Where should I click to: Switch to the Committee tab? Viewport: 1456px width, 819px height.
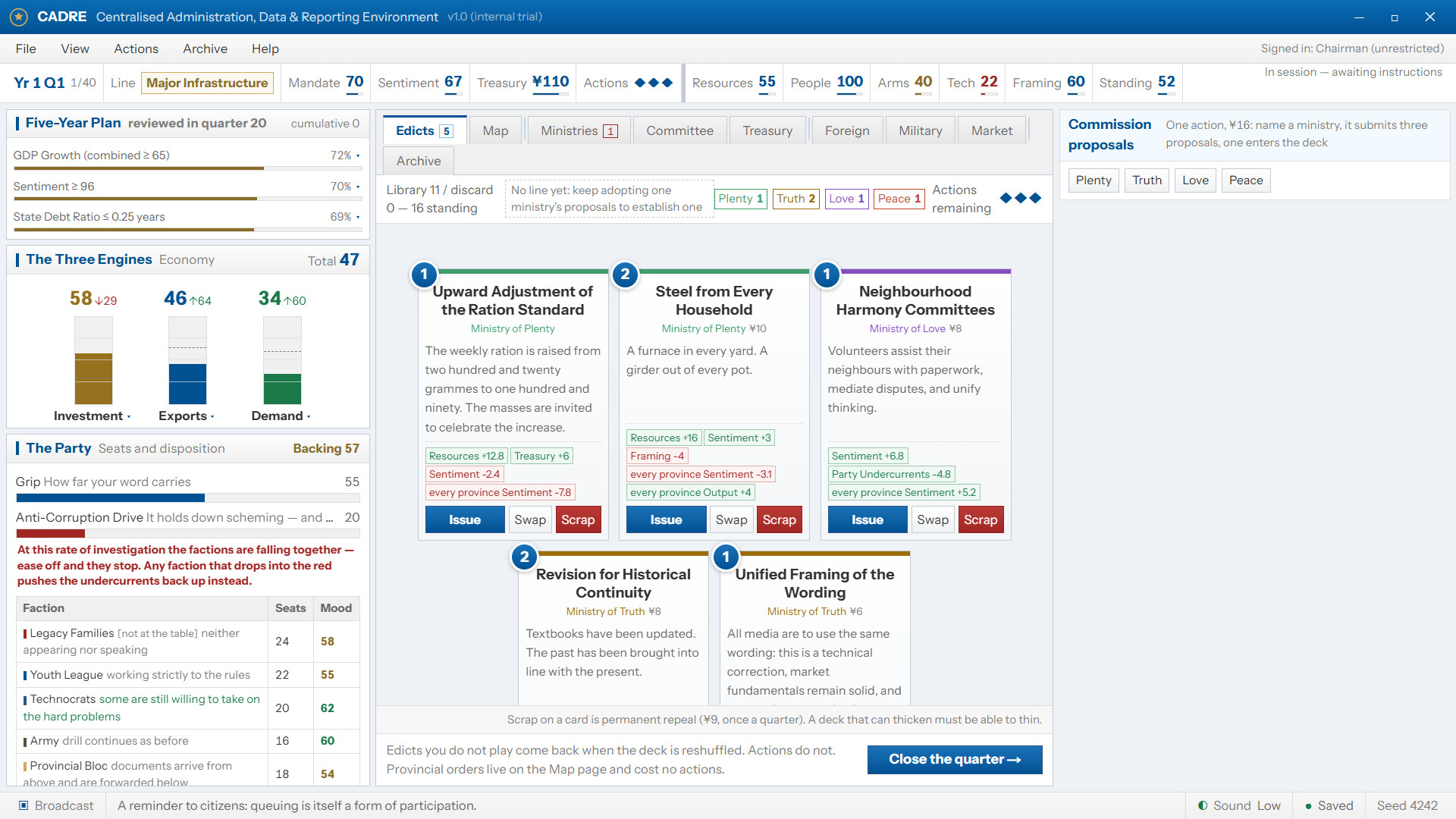click(x=679, y=130)
